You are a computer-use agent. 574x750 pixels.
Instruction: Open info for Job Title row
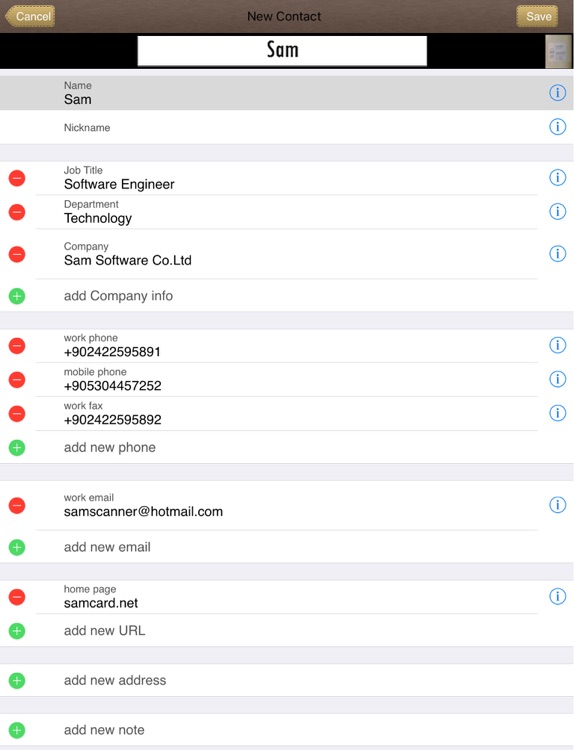[557, 177]
